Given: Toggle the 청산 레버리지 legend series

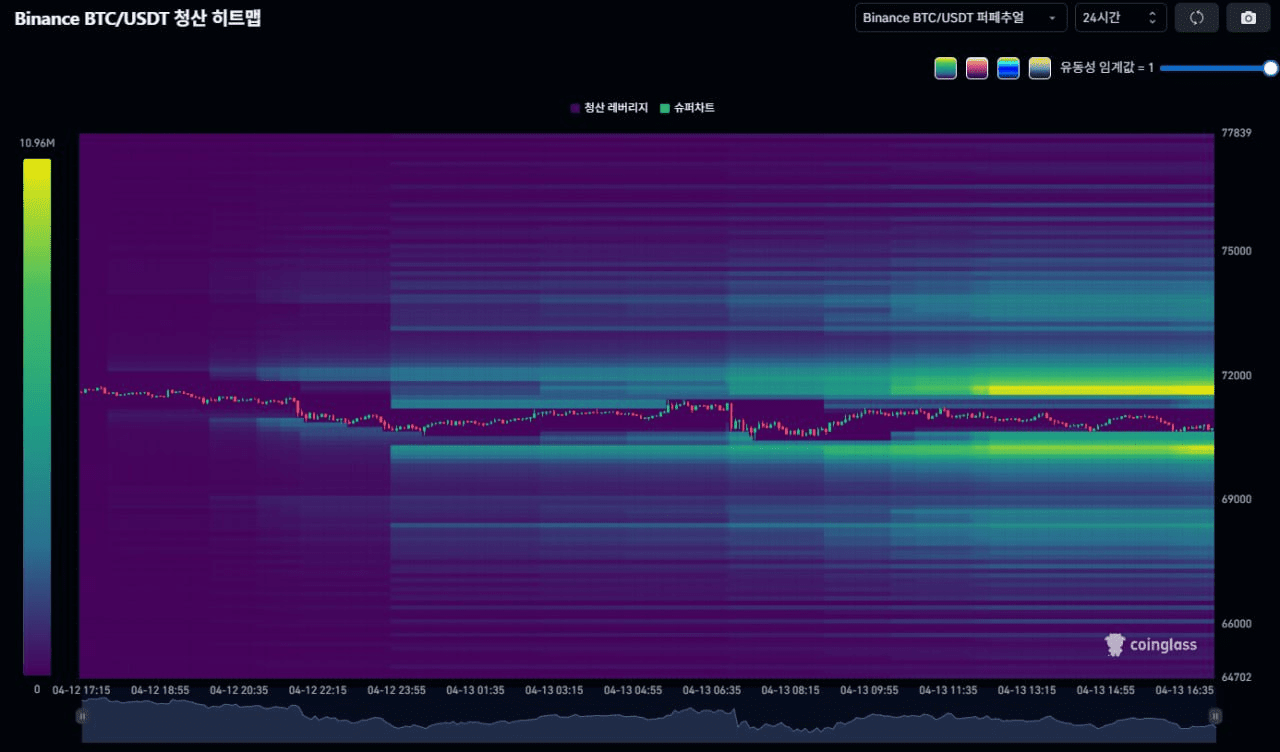Looking at the screenshot, I should (609, 108).
